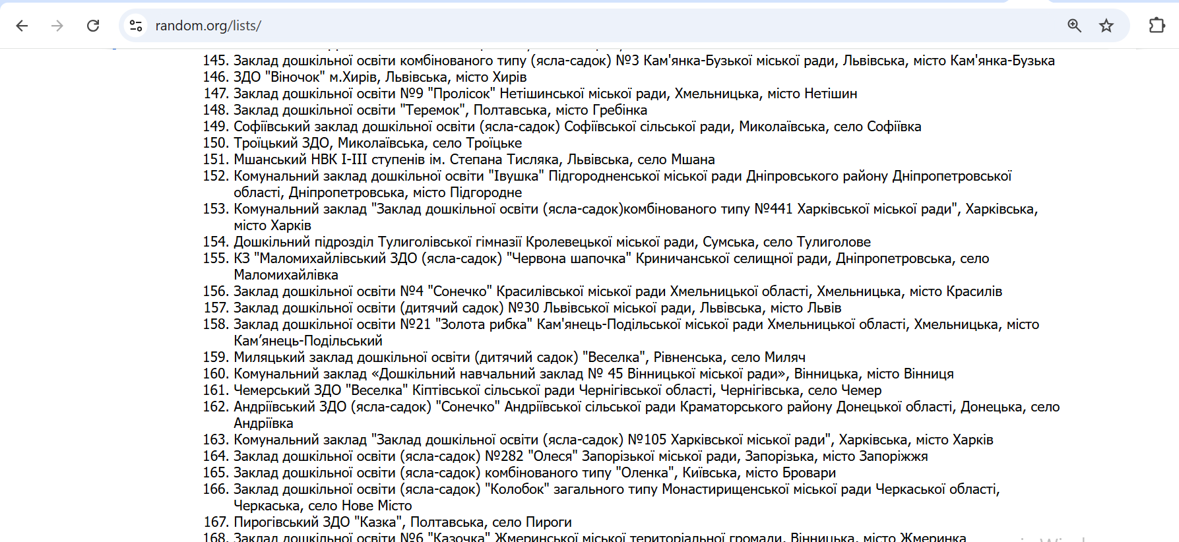Viewport: 1179px width, 542px height.
Task: Click item 147 №9 "Пролісок" Нетішинської ради
Action: tap(545, 94)
